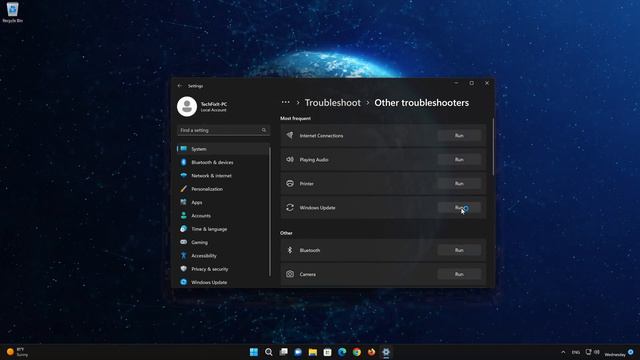The height and width of the screenshot is (360, 640).
Task: Go back using the Settings back arrow
Action: coord(180,86)
